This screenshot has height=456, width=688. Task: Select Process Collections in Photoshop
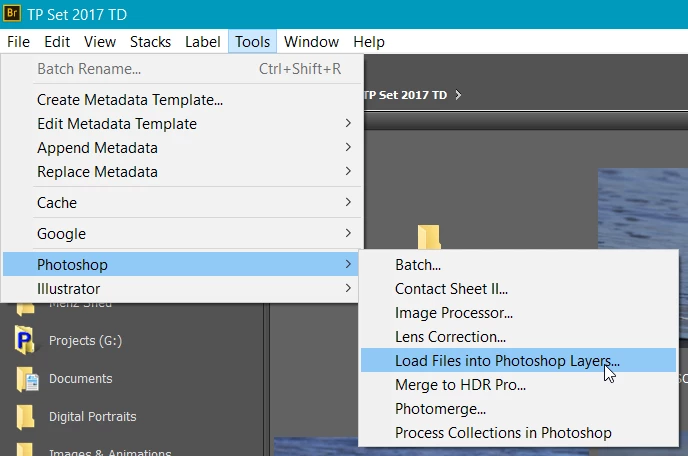518,433
